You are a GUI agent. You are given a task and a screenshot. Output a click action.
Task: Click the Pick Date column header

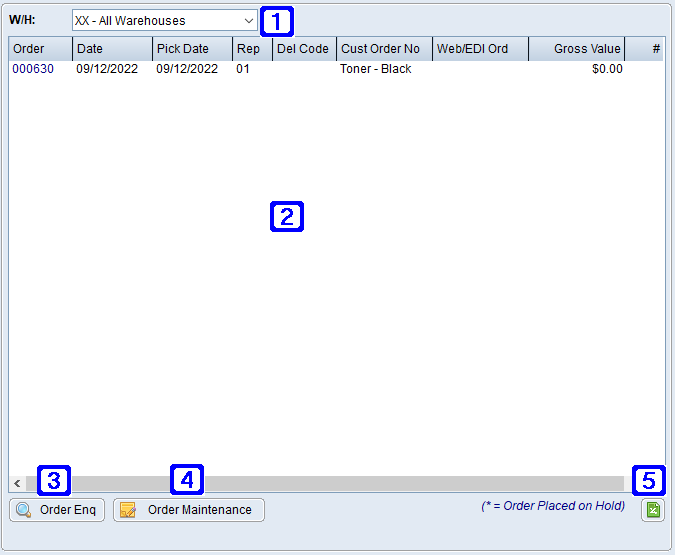click(192, 49)
